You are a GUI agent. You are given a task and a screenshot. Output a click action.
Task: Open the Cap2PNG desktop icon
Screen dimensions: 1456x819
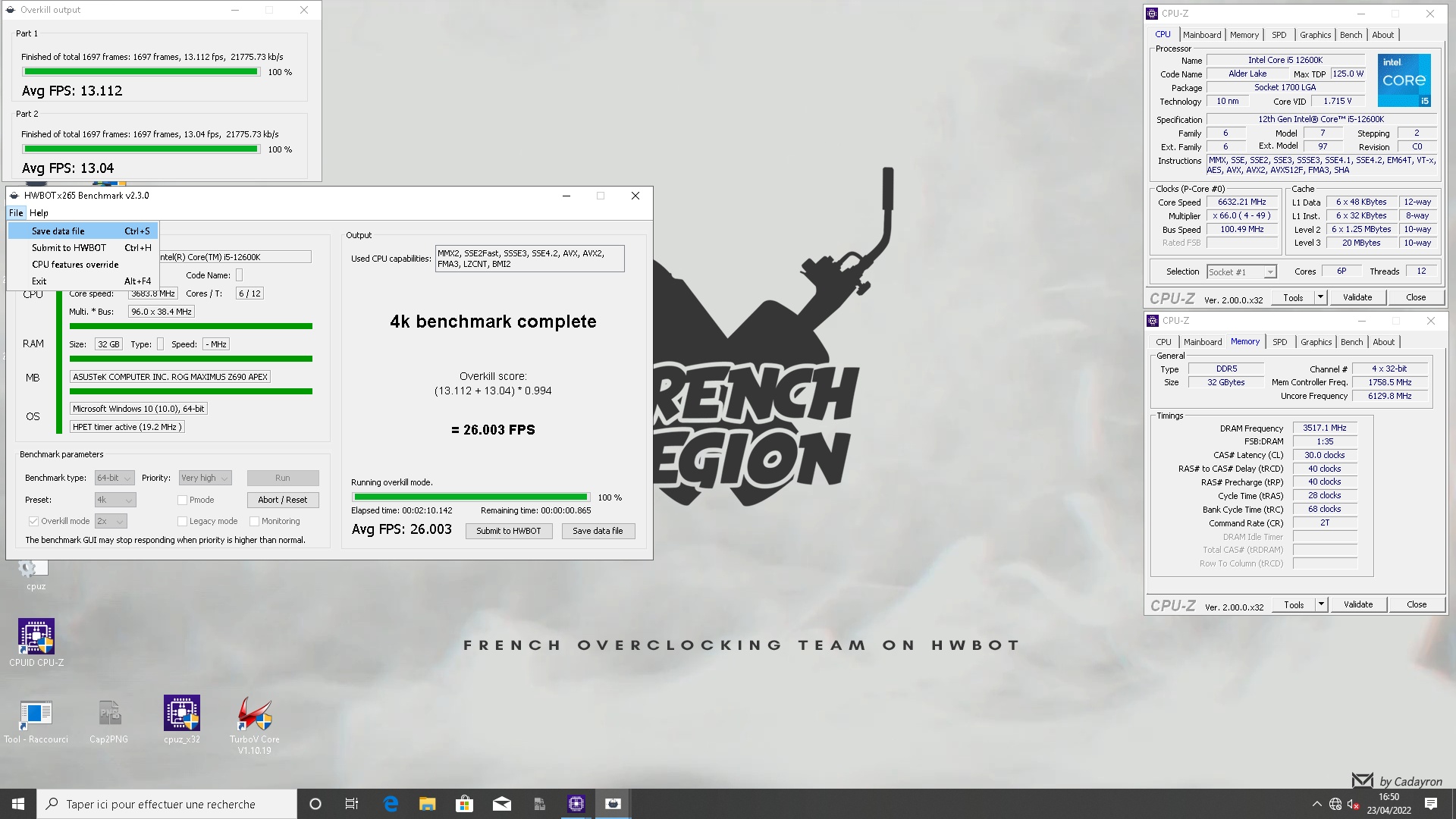pyautogui.click(x=108, y=720)
